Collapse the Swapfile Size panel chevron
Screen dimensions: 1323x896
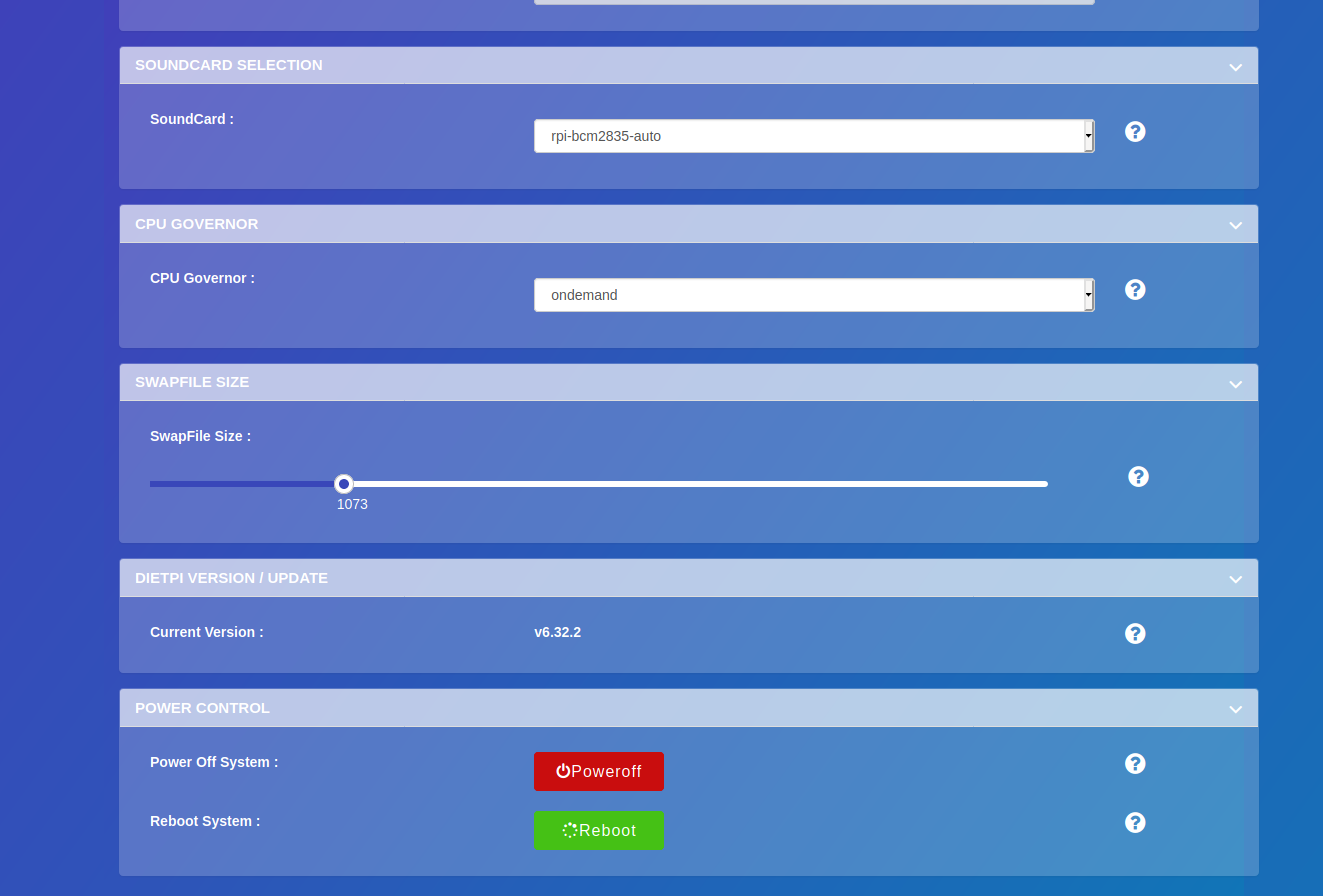click(1235, 384)
